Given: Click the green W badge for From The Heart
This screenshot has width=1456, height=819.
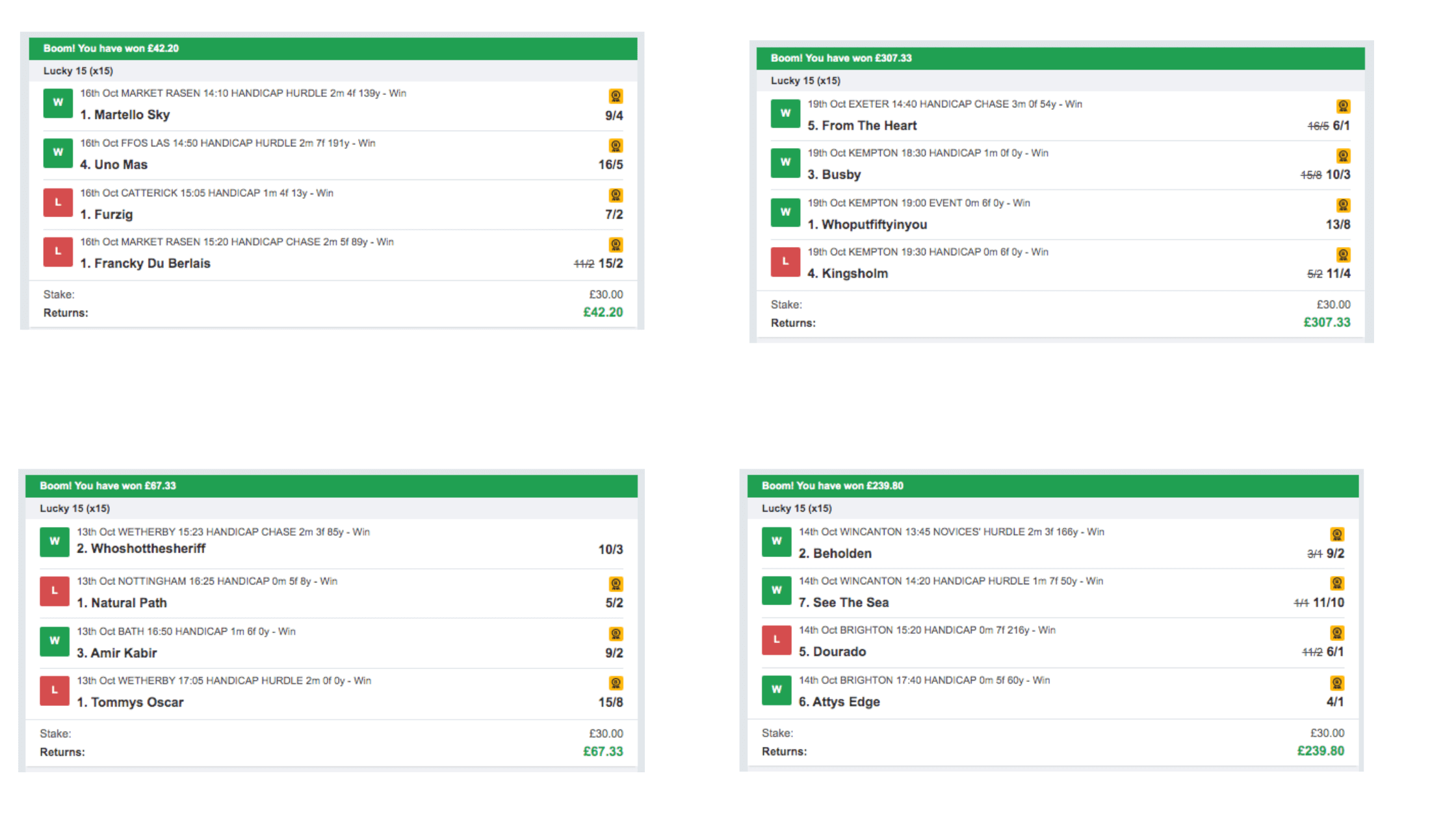Looking at the screenshot, I should point(785,113).
